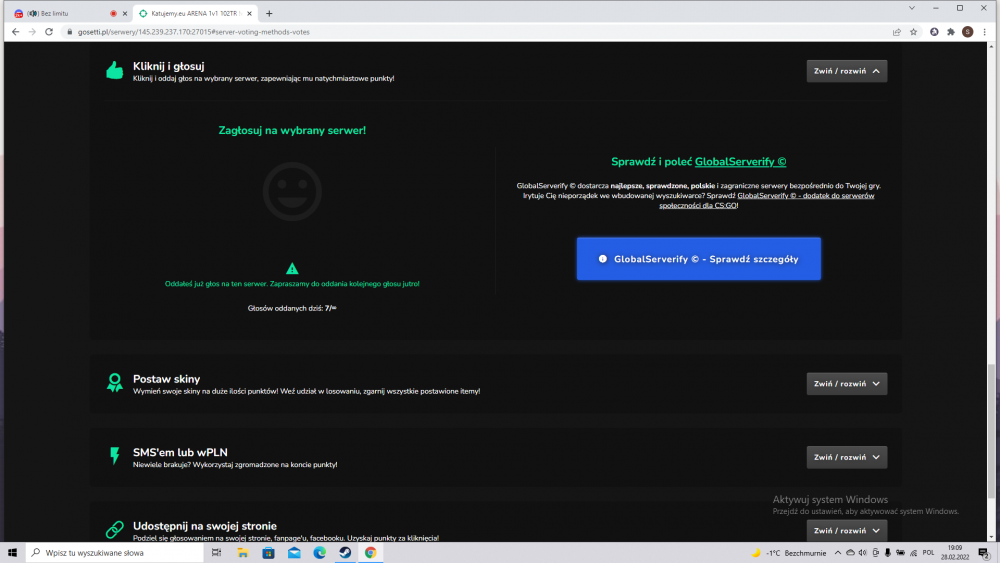The width and height of the screenshot is (1000, 563).
Task: Click the Chrome taskbar icon
Action: click(x=371, y=553)
